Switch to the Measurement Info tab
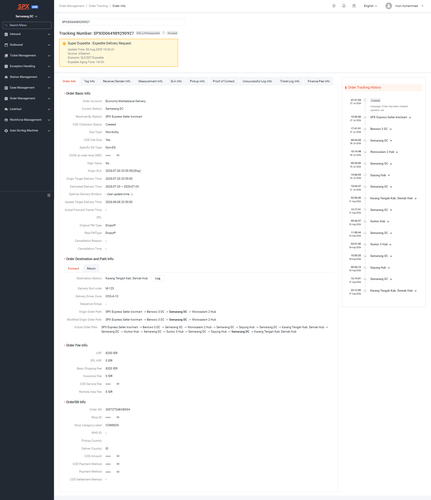Viewport: 431px width, 500px height. [x=150, y=81]
